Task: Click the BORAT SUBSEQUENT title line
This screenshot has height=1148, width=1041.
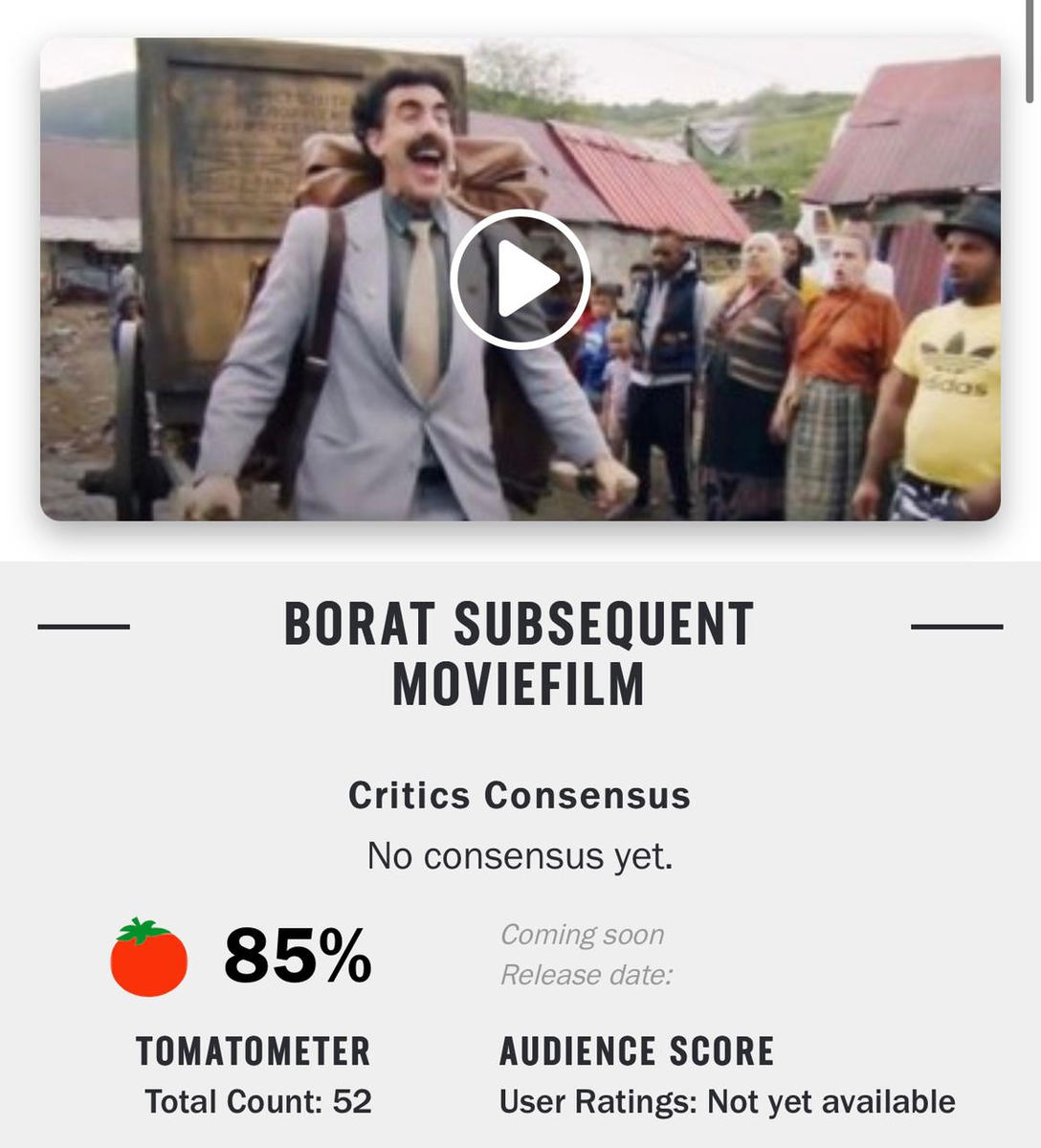Action: (x=520, y=624)
